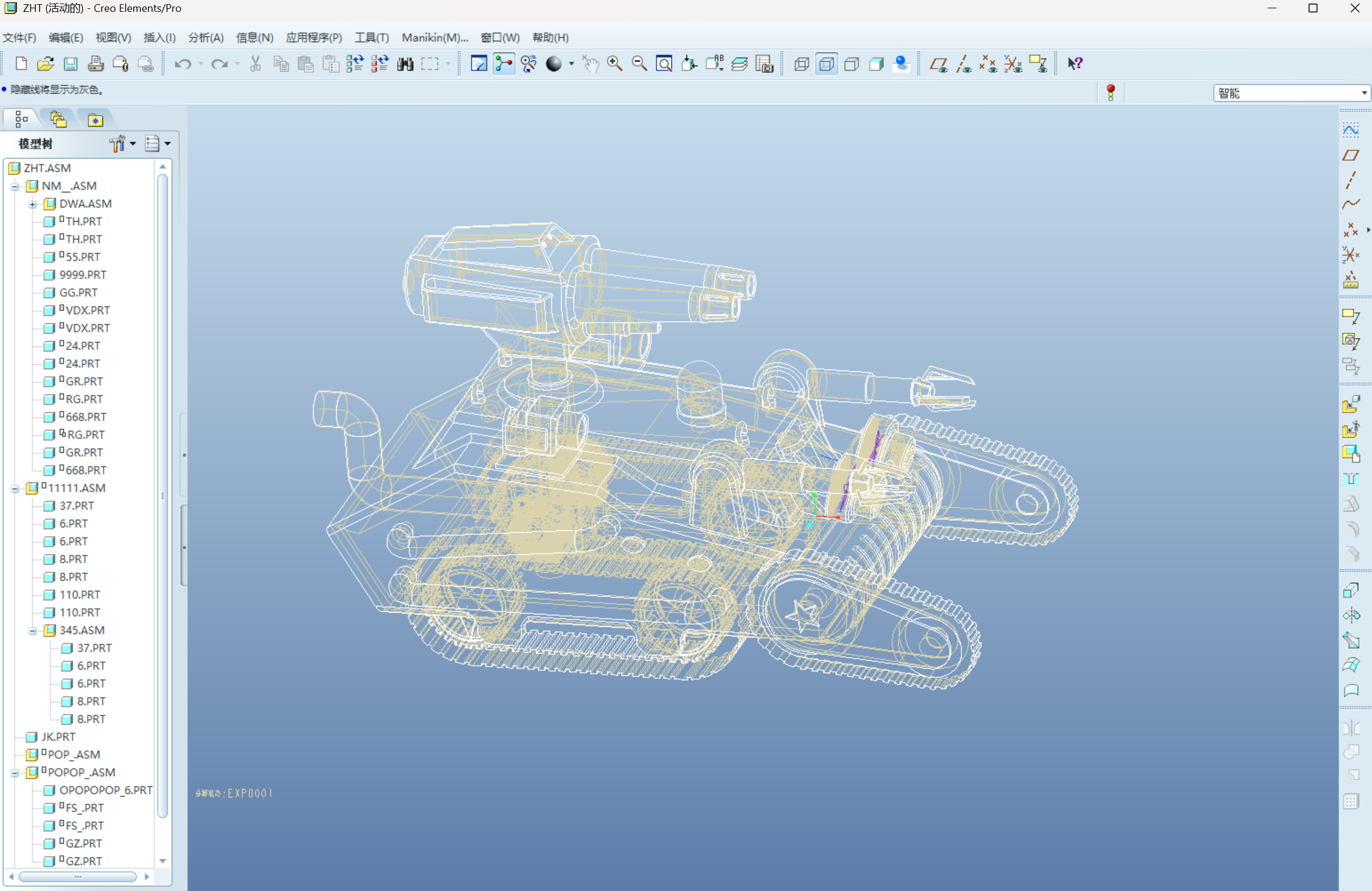
Task: Toggle coordinate system display
Action: (1013, 63)
